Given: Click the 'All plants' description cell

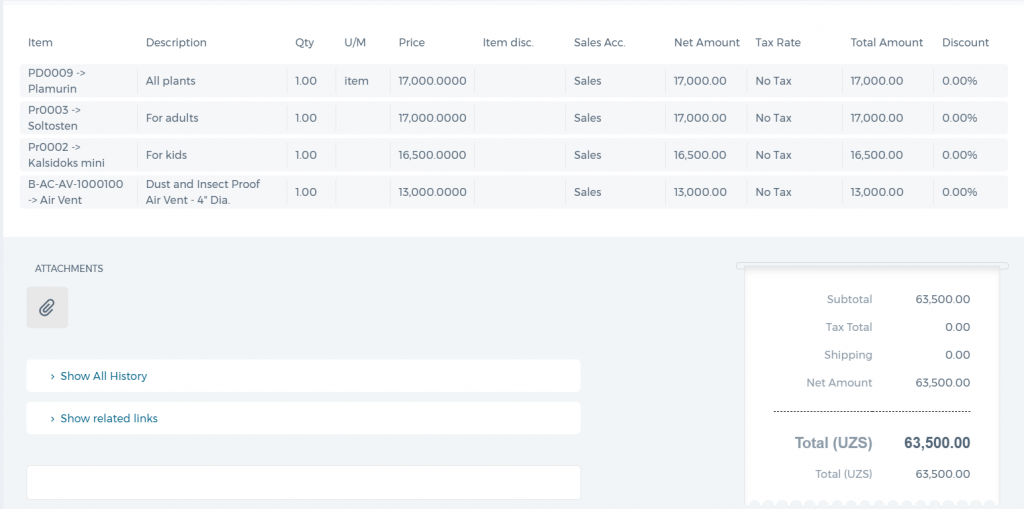Looking at the screenshot, I should (212, 81).
